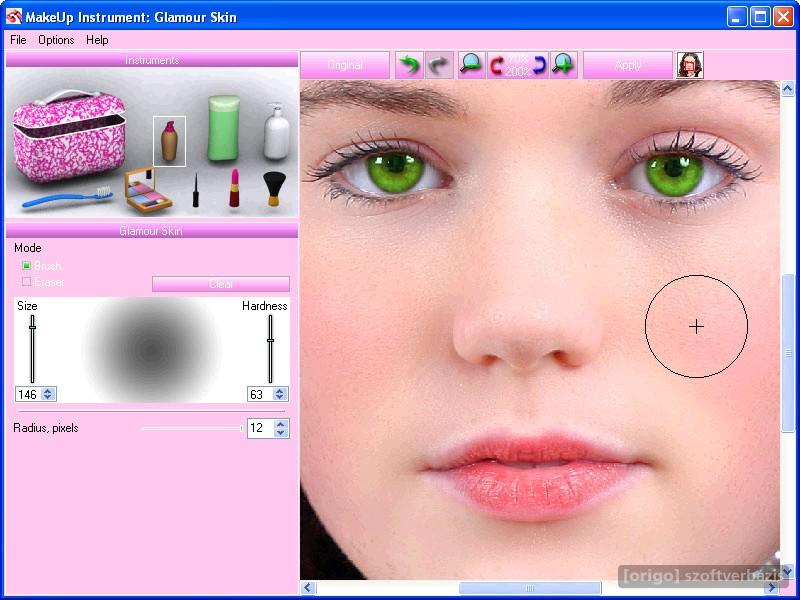Zoom in with the plus magnifier

(x=563, y=65)
